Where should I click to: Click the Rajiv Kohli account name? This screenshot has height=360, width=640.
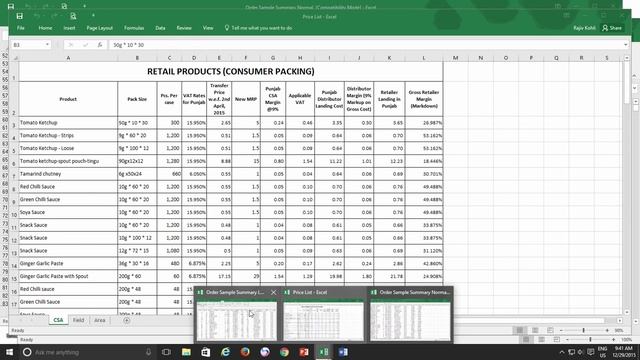584,28
